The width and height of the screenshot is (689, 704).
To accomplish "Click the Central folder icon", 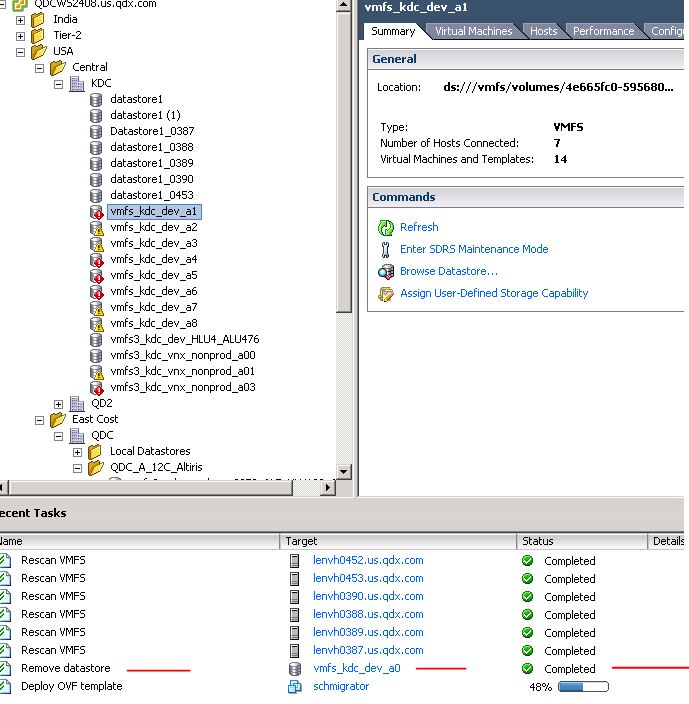I will (57, 68).
